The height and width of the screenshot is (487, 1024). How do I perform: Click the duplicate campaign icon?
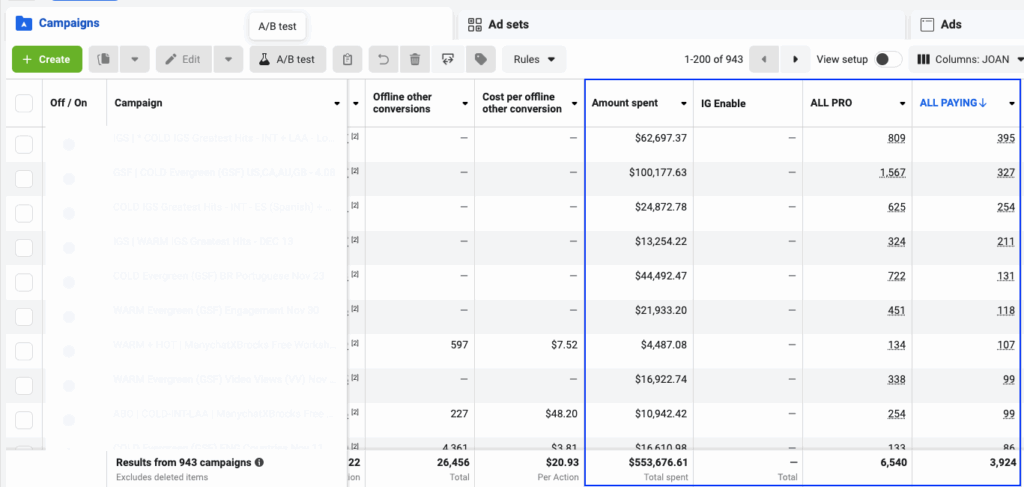coord(103,59)
